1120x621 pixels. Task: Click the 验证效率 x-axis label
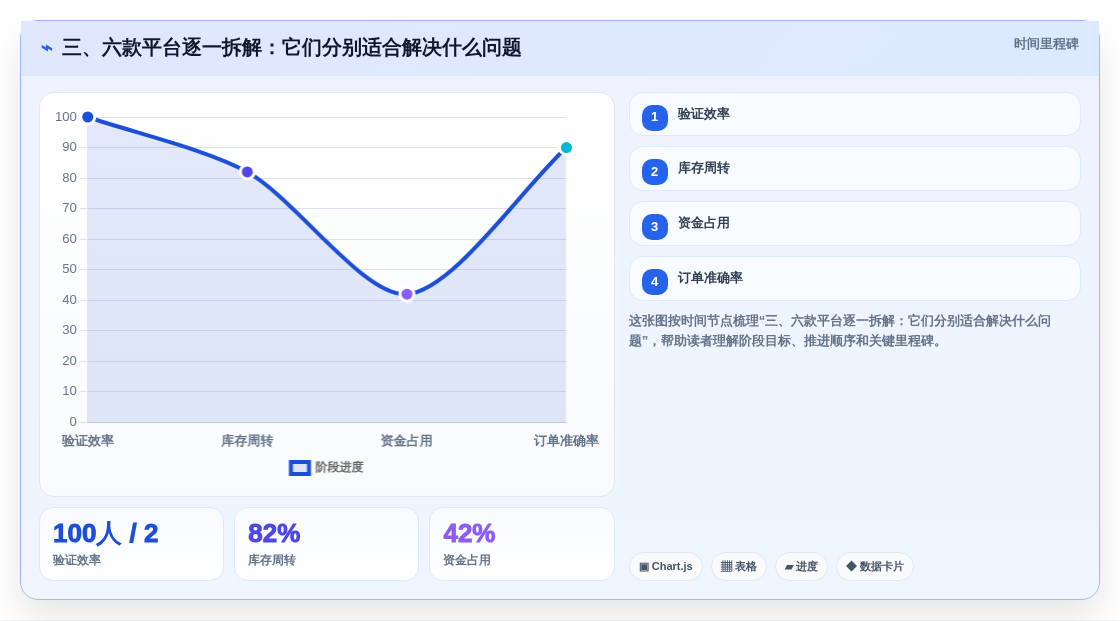point(88,441)
